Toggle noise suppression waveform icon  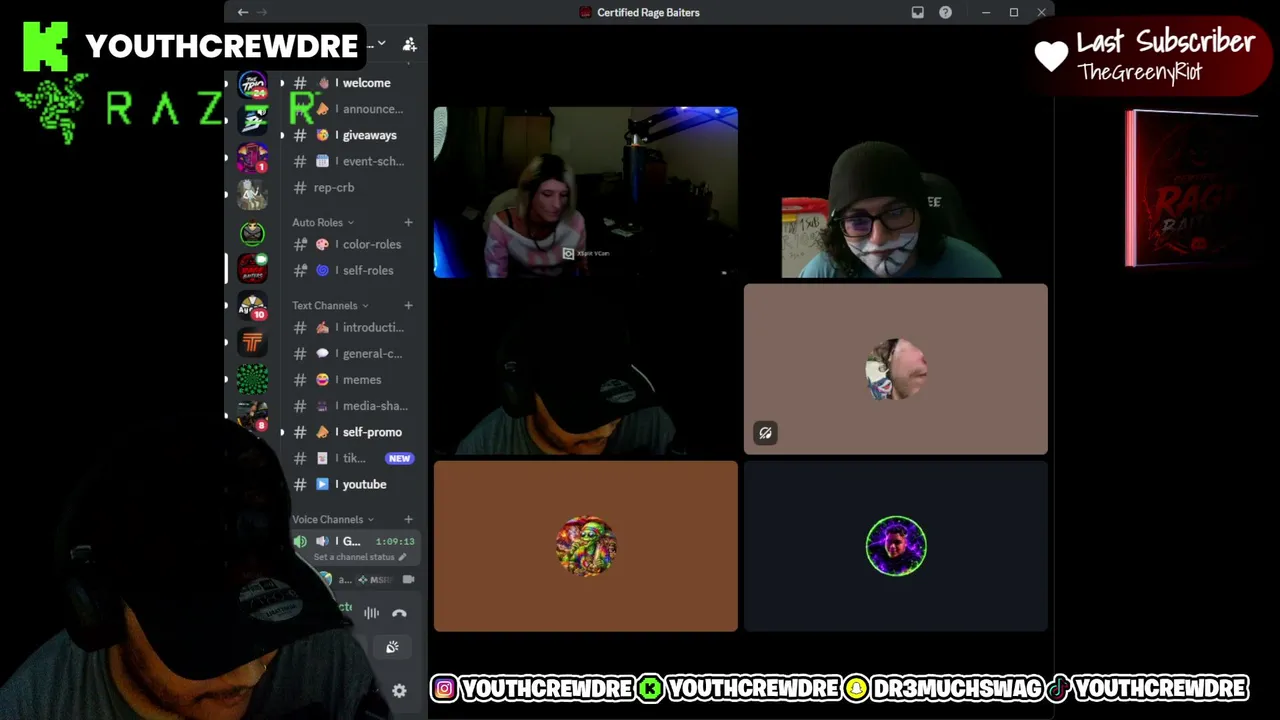click(x=372, y=613)
